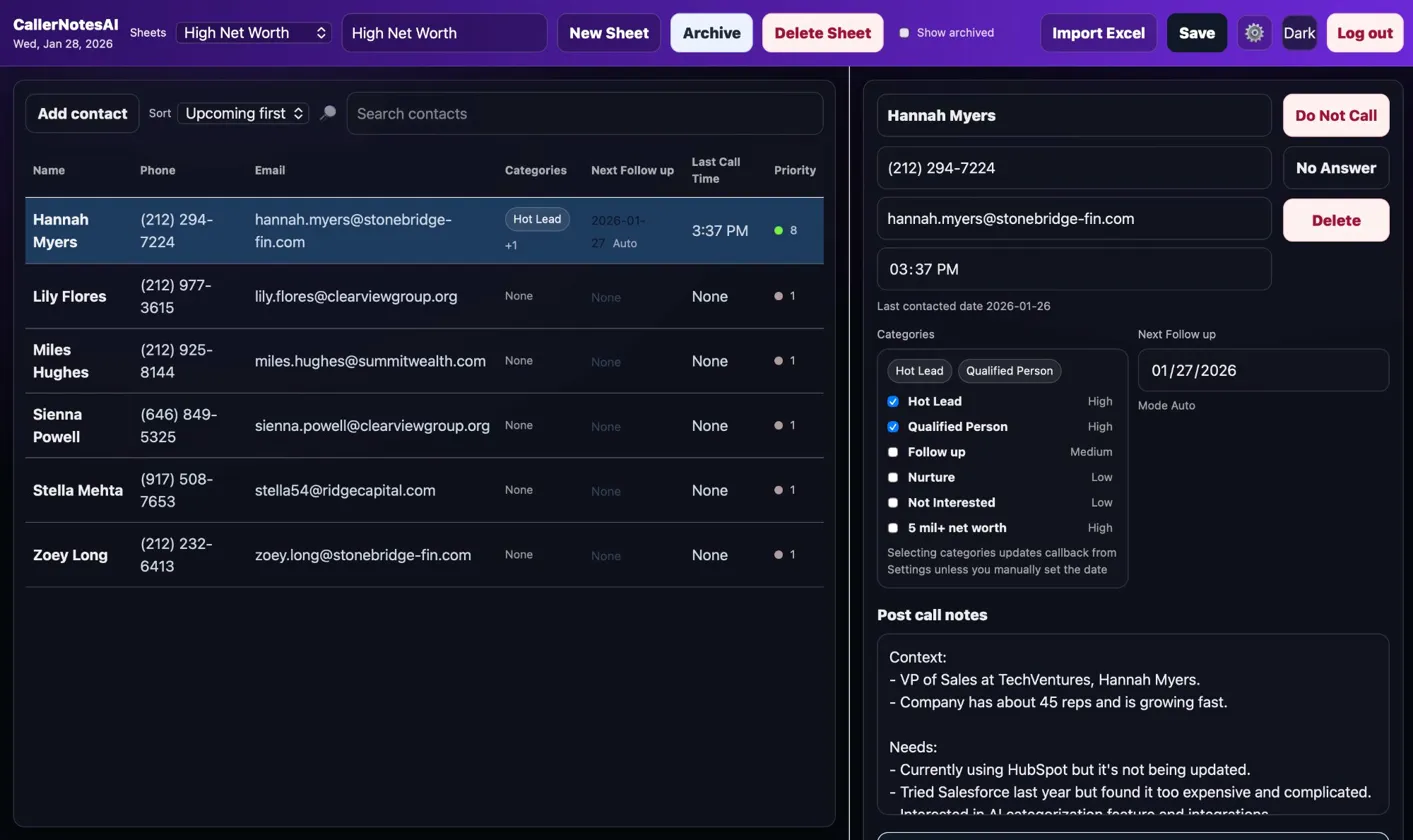Viewport: 1413px width, 840px height.
Task: Check the Nurture category checkbox
Action: point(893,477)
